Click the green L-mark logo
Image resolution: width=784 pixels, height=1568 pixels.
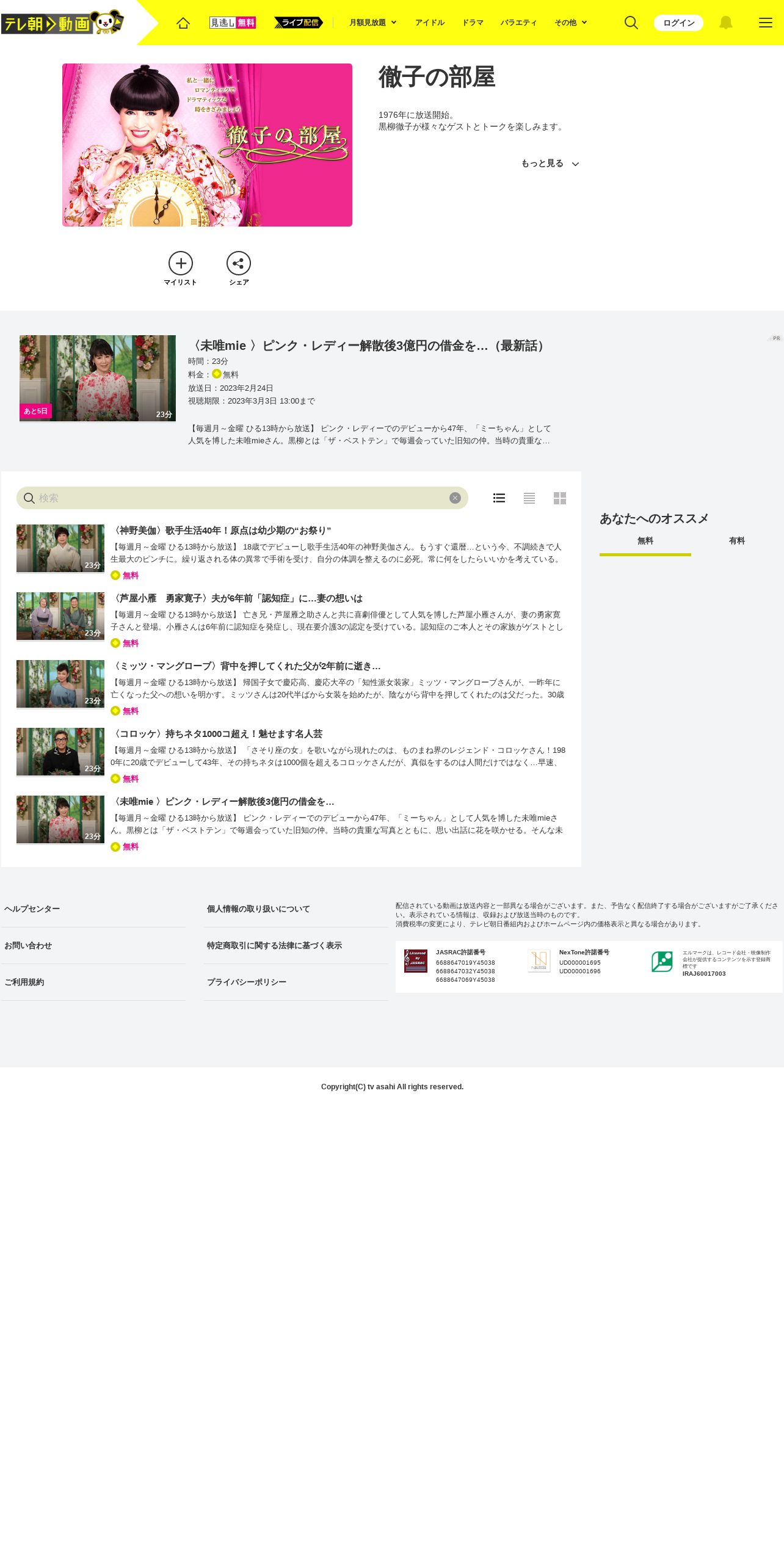pos(662,962)
